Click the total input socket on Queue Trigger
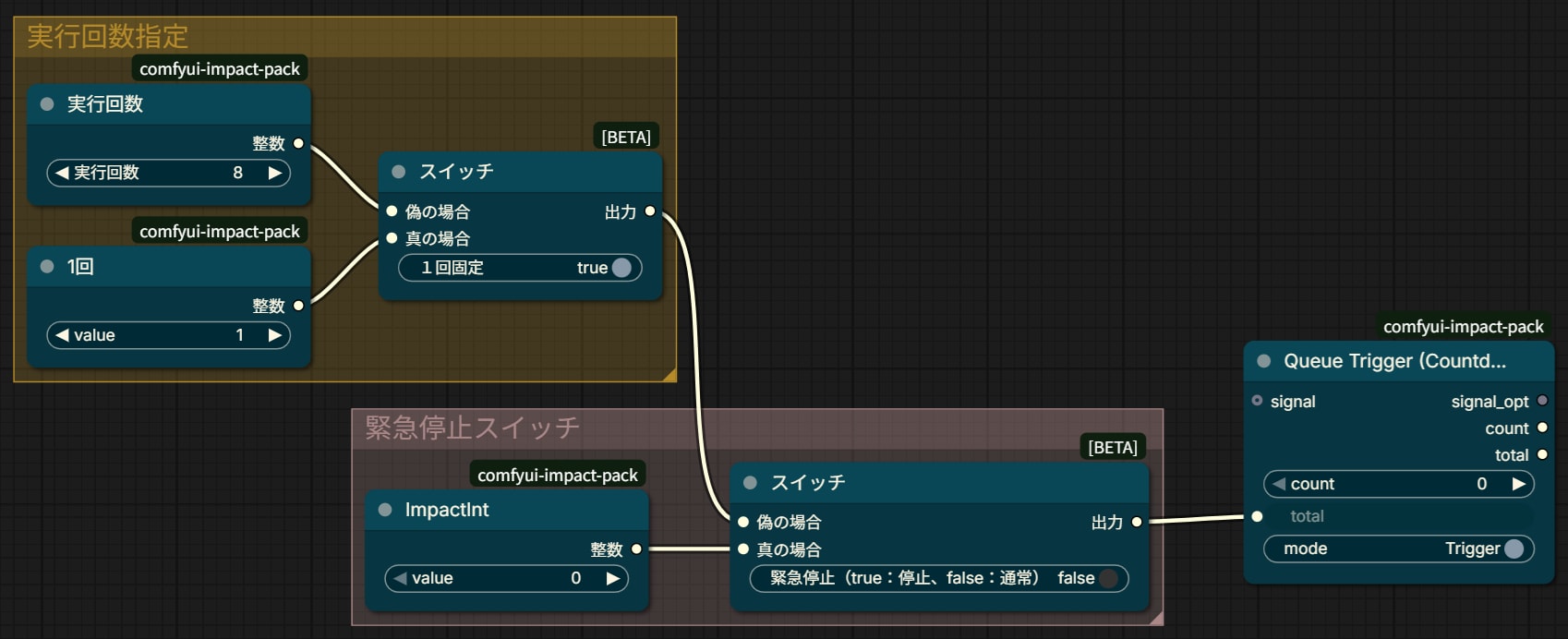The height and width of the screenshot is (639, 1568). [1257, 516]
